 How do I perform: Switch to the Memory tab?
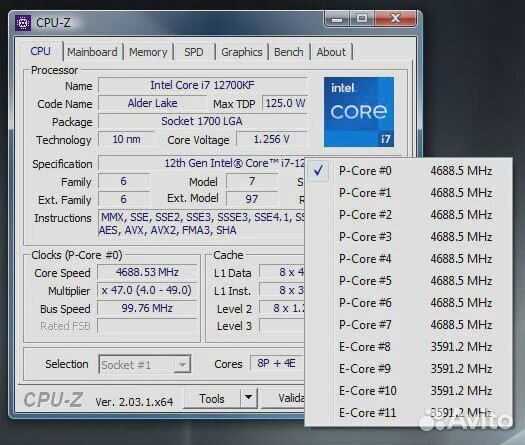point(148,52)
